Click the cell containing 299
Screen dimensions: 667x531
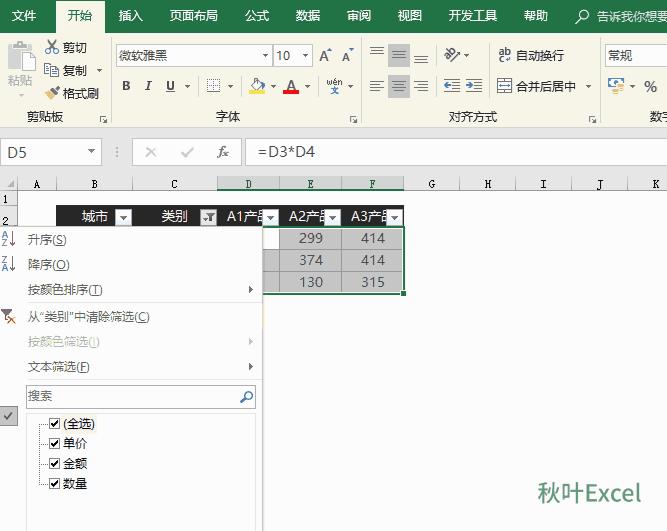[x=311, y=238]
